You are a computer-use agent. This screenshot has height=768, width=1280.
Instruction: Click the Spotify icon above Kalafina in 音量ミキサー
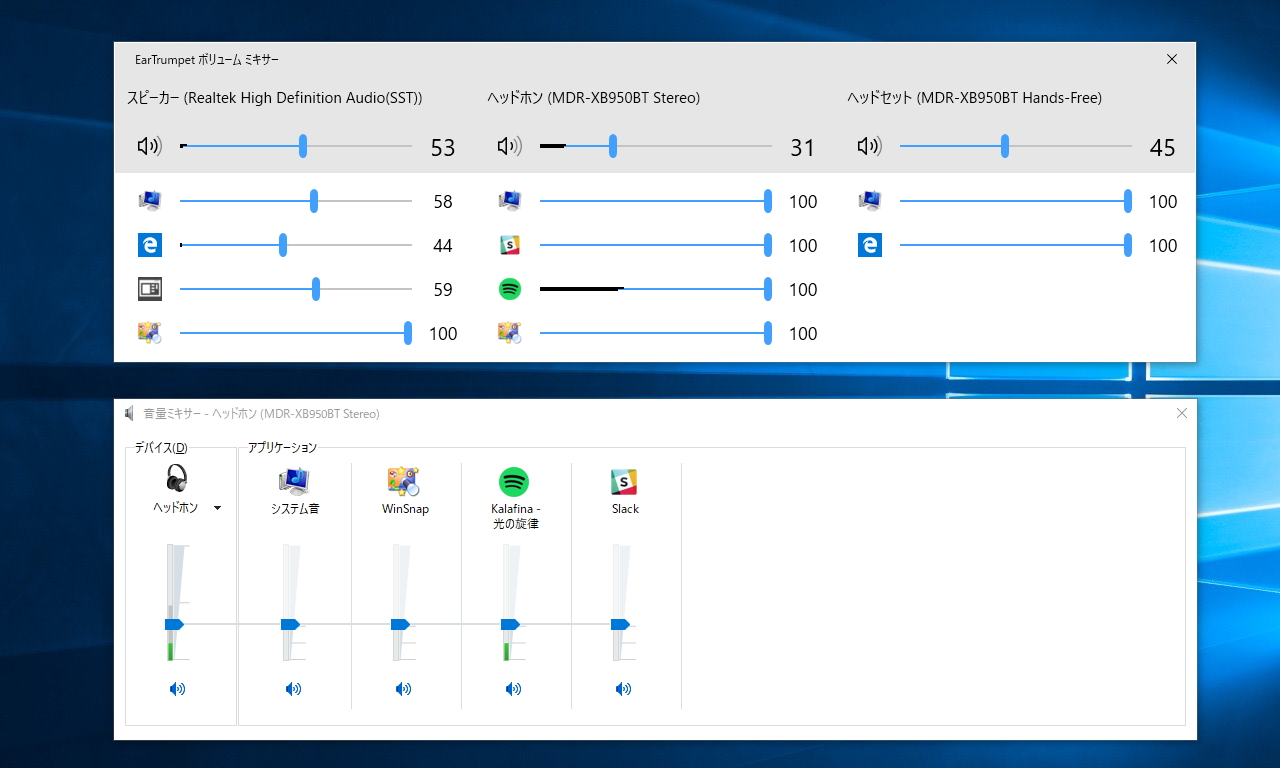click(514, 482)
